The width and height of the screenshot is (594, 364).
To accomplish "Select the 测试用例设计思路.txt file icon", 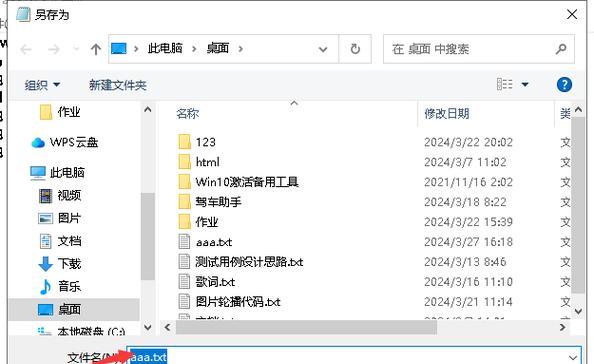I will [184, 262].
